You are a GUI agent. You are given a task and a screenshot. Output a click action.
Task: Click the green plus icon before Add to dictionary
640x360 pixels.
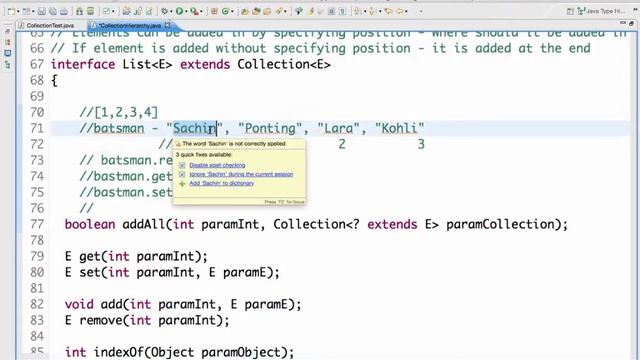(182, 184)
